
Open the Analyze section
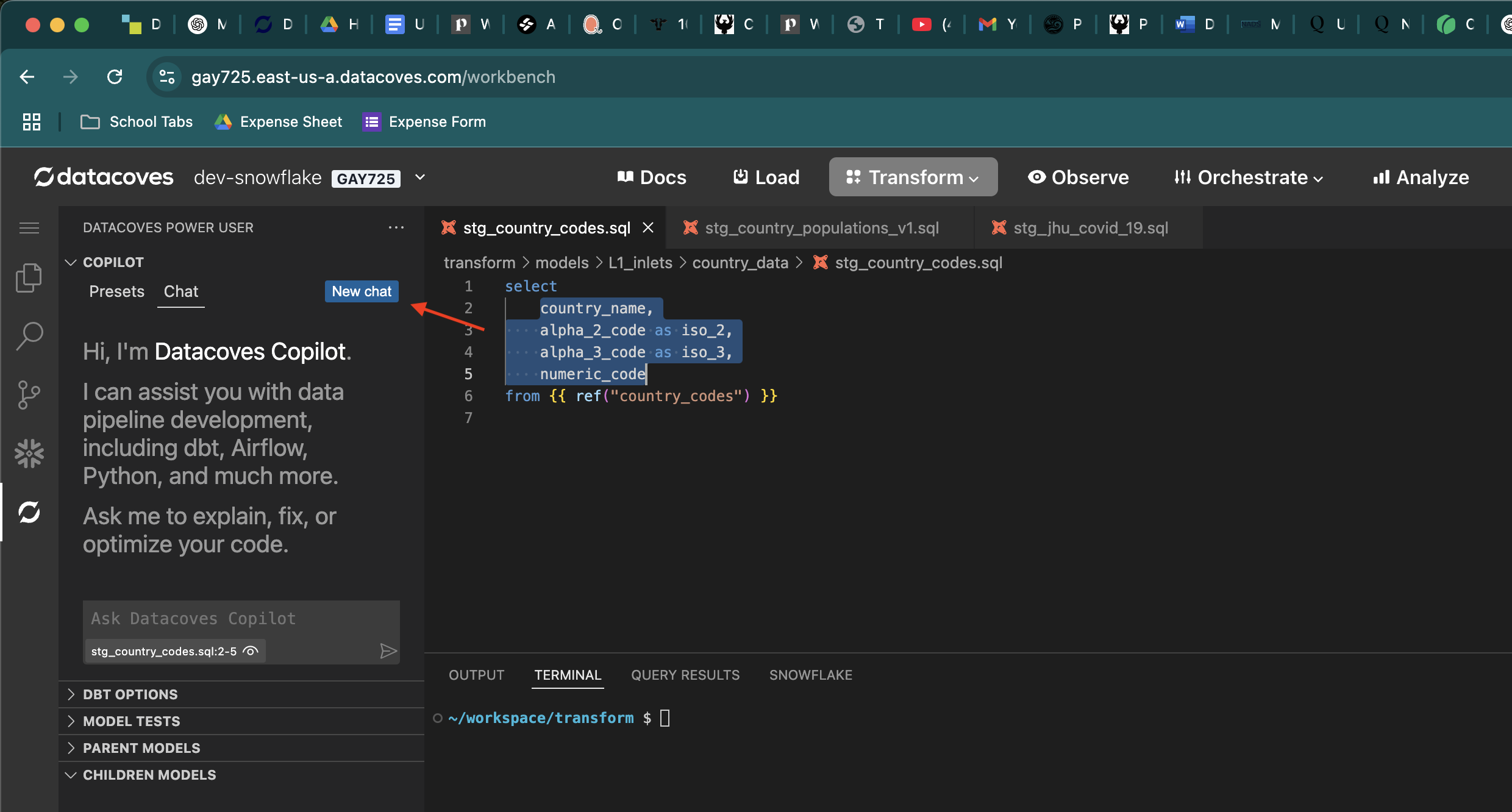coord(1421,177)
